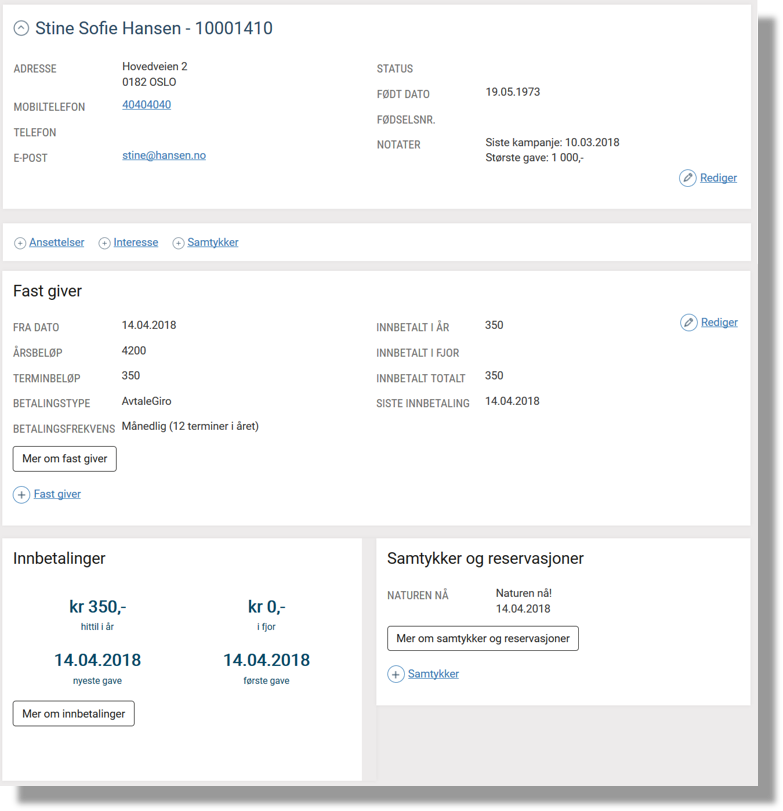Select birth date 19.05.1973
The height and width of the screenshot is (811, 783).
click(513, 92)
